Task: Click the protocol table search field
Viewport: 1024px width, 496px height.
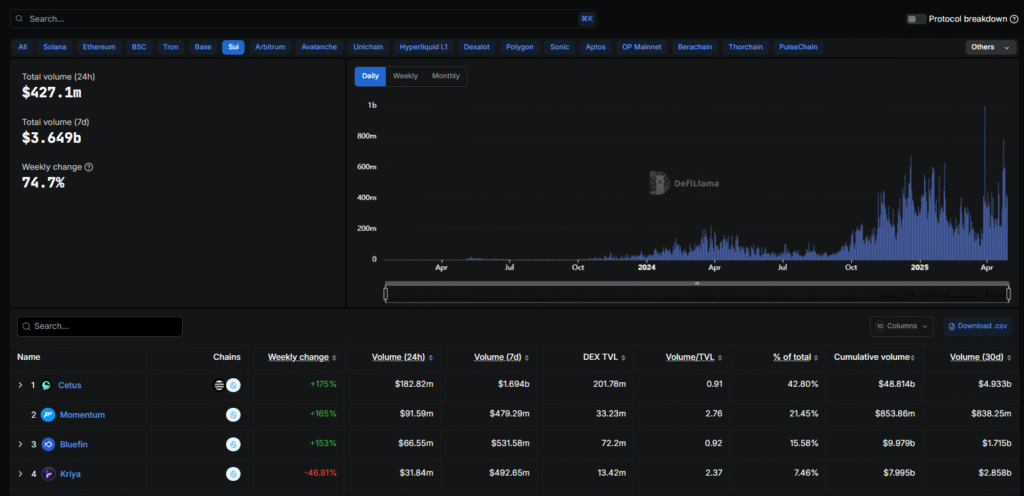Action: coord(100,326)
